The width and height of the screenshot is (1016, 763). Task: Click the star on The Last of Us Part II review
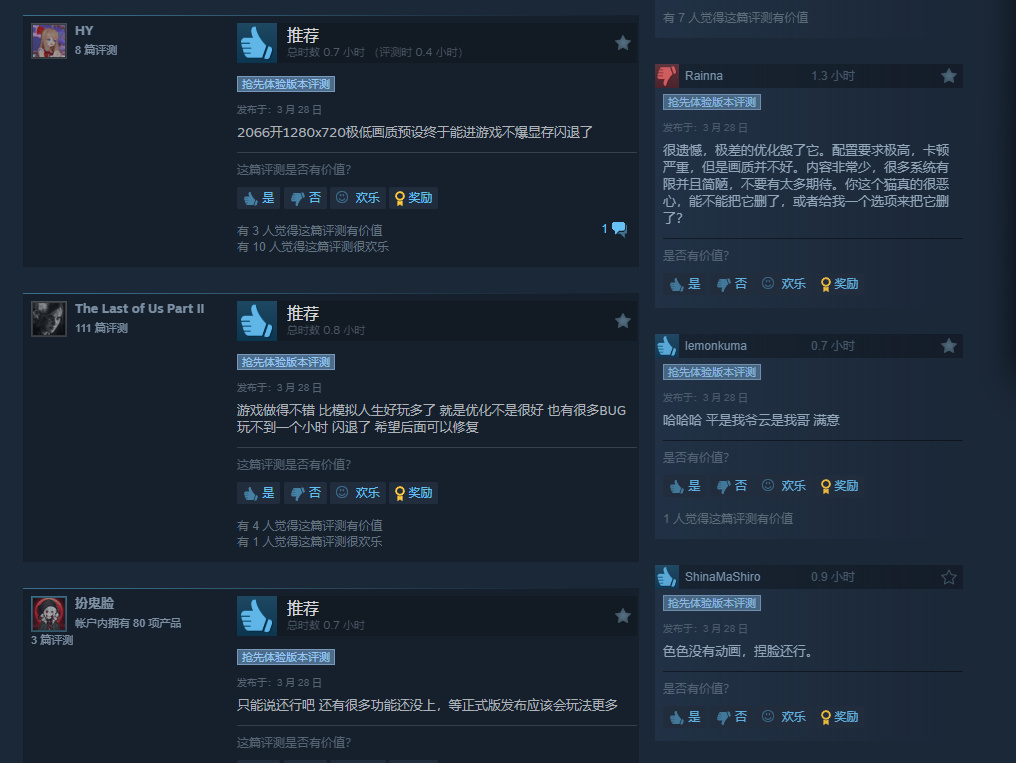(623, 321)
